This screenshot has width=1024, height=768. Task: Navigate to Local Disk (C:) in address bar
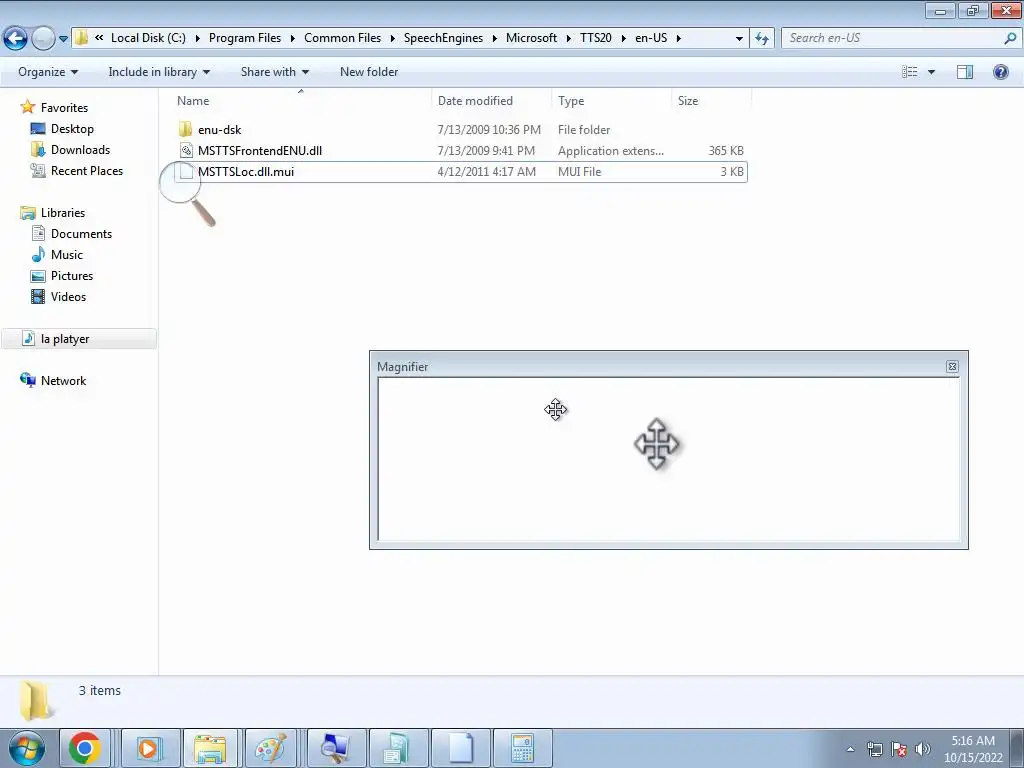(148, 38)
